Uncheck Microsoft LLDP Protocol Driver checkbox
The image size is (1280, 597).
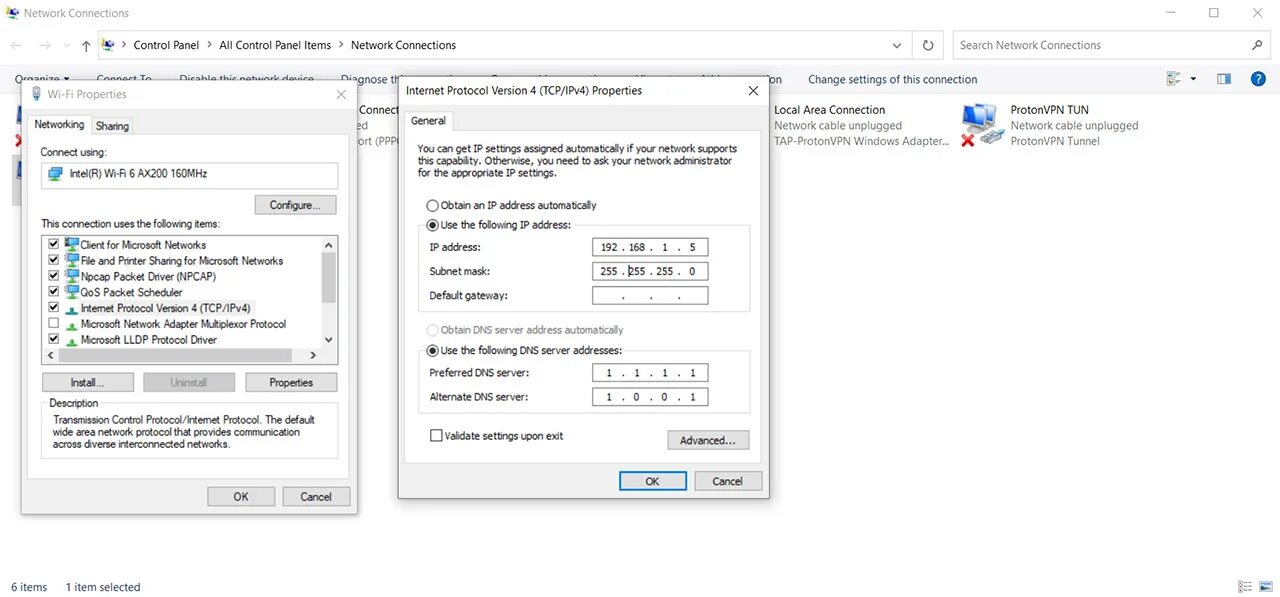click(x=54, y=340)
